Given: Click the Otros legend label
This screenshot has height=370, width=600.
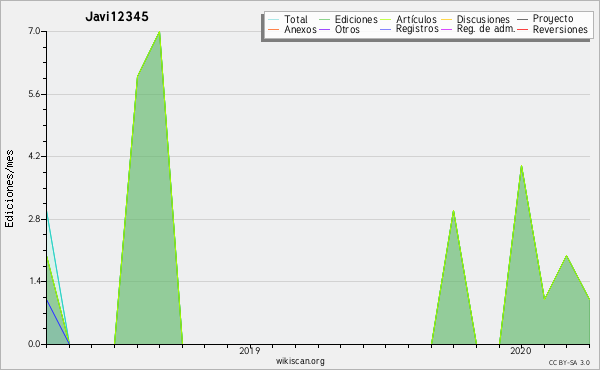Looking at the screenshot, I should tap(347, 29).
